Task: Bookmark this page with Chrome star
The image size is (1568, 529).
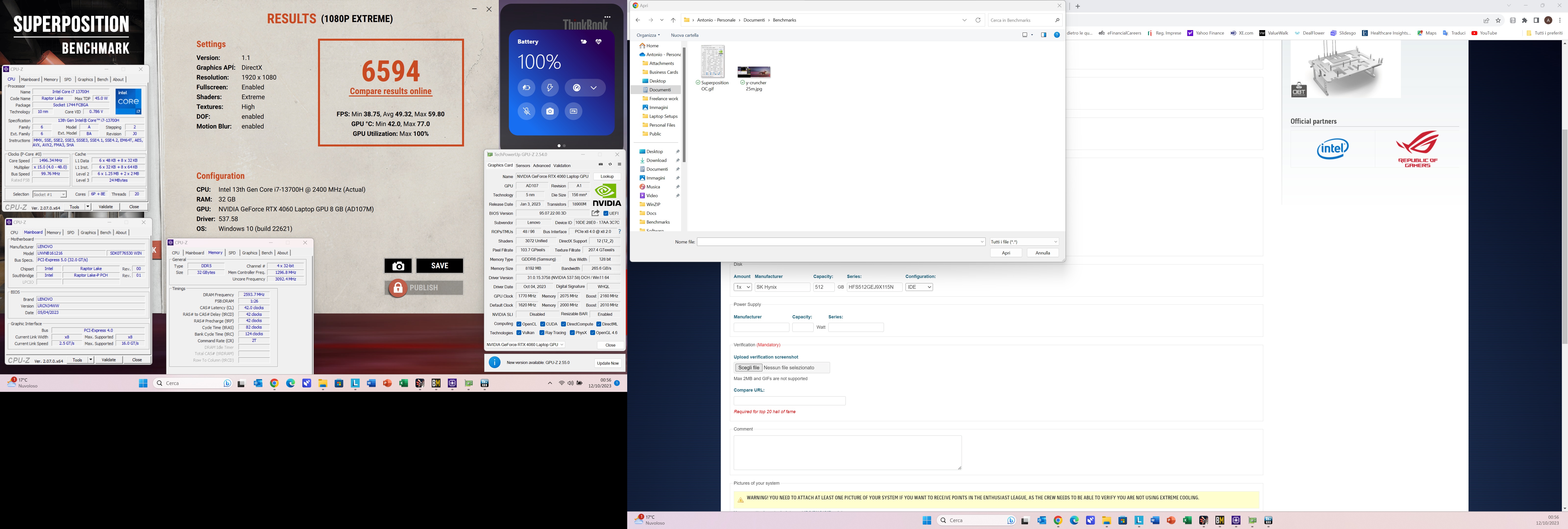Action: tap(1498, 20)
